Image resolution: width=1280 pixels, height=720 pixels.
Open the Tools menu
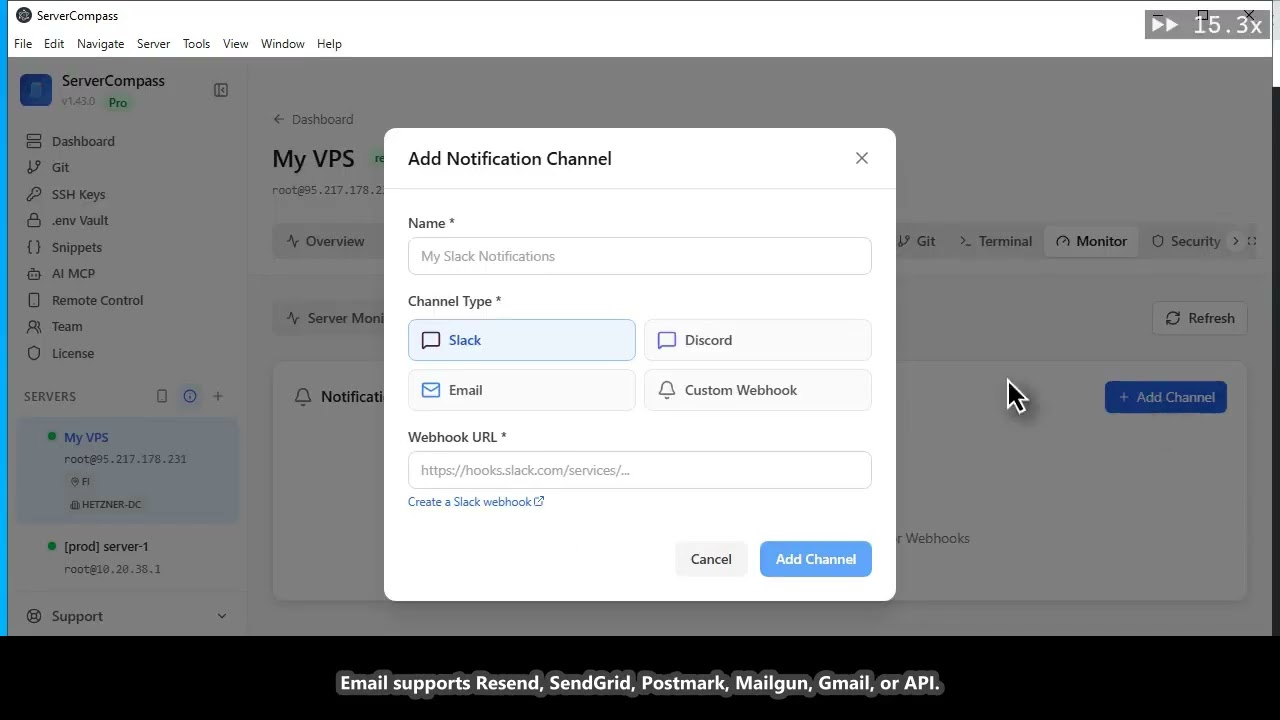pos(197,44)
